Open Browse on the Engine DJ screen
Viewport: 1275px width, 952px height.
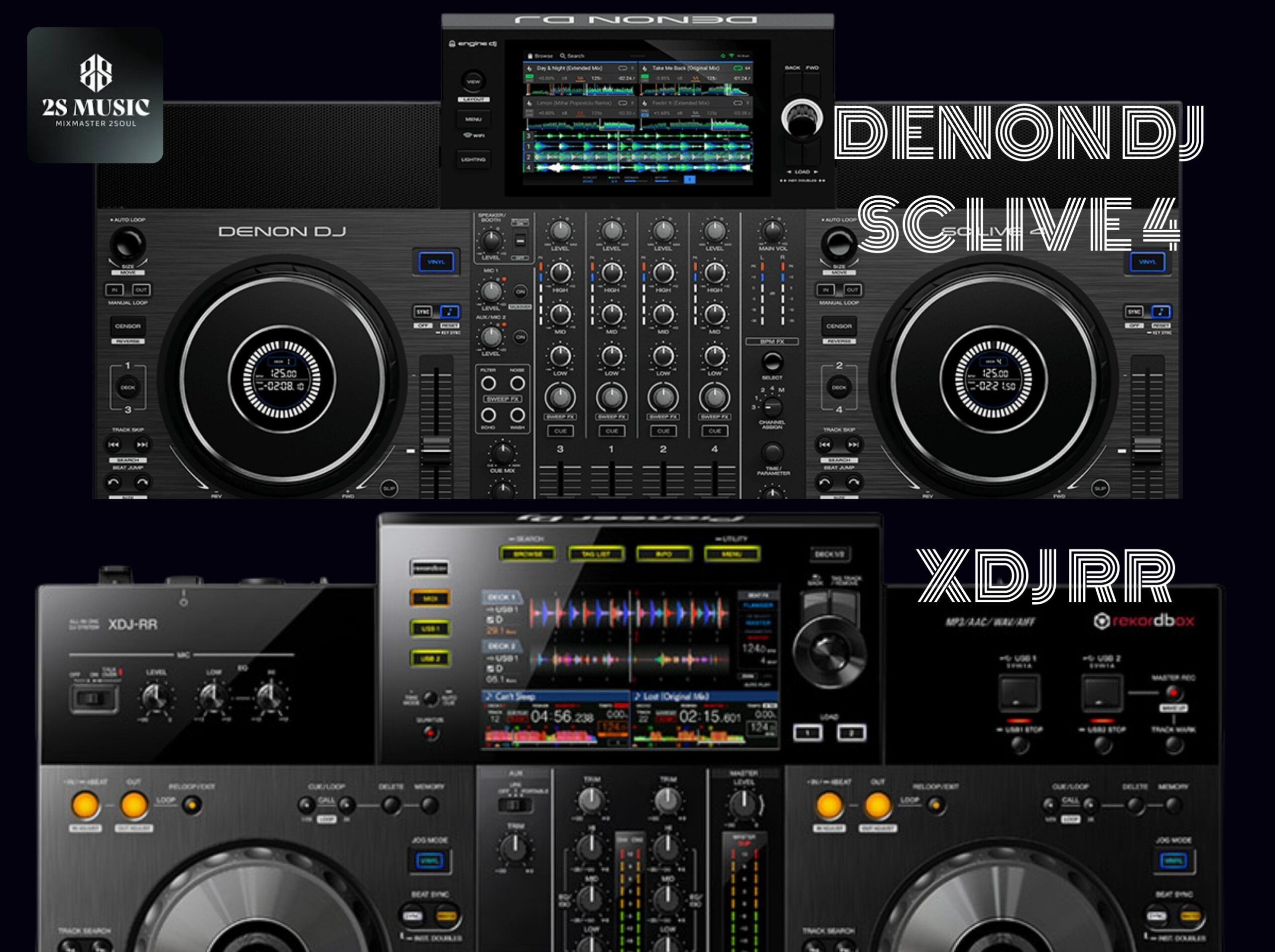pyautogui.click(x=540, y=56)
